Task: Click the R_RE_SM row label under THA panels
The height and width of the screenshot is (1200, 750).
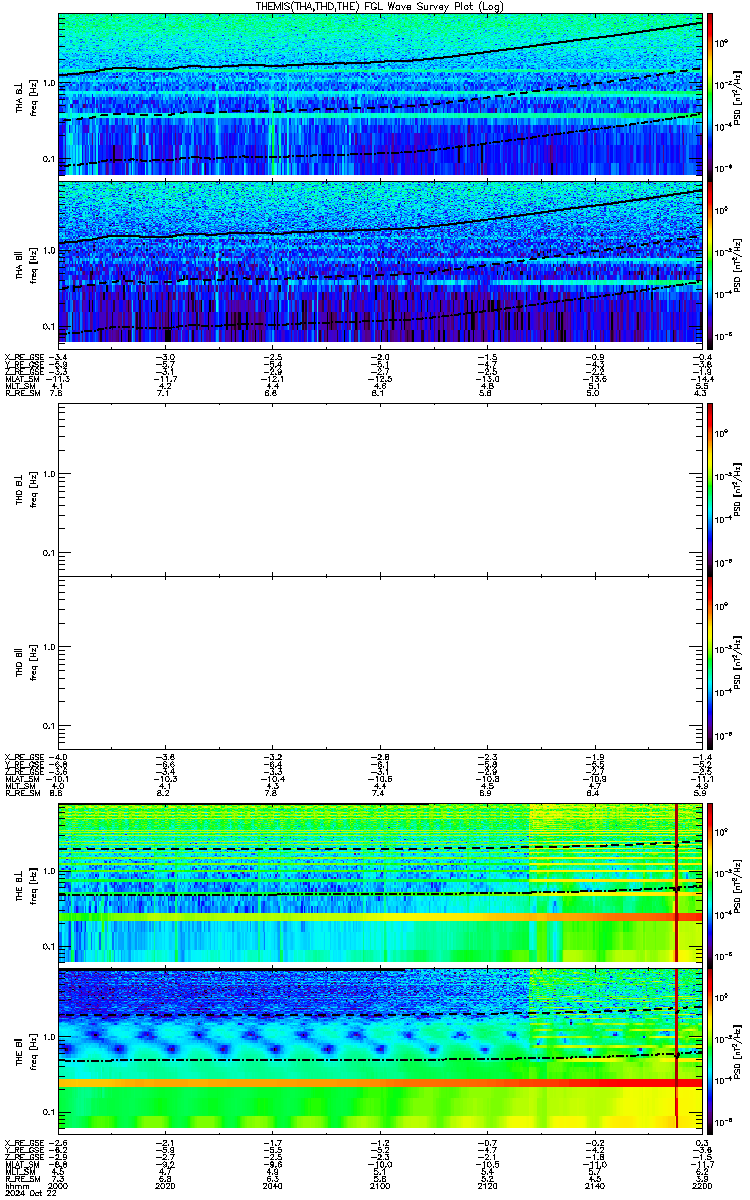Action: [22, 394]
